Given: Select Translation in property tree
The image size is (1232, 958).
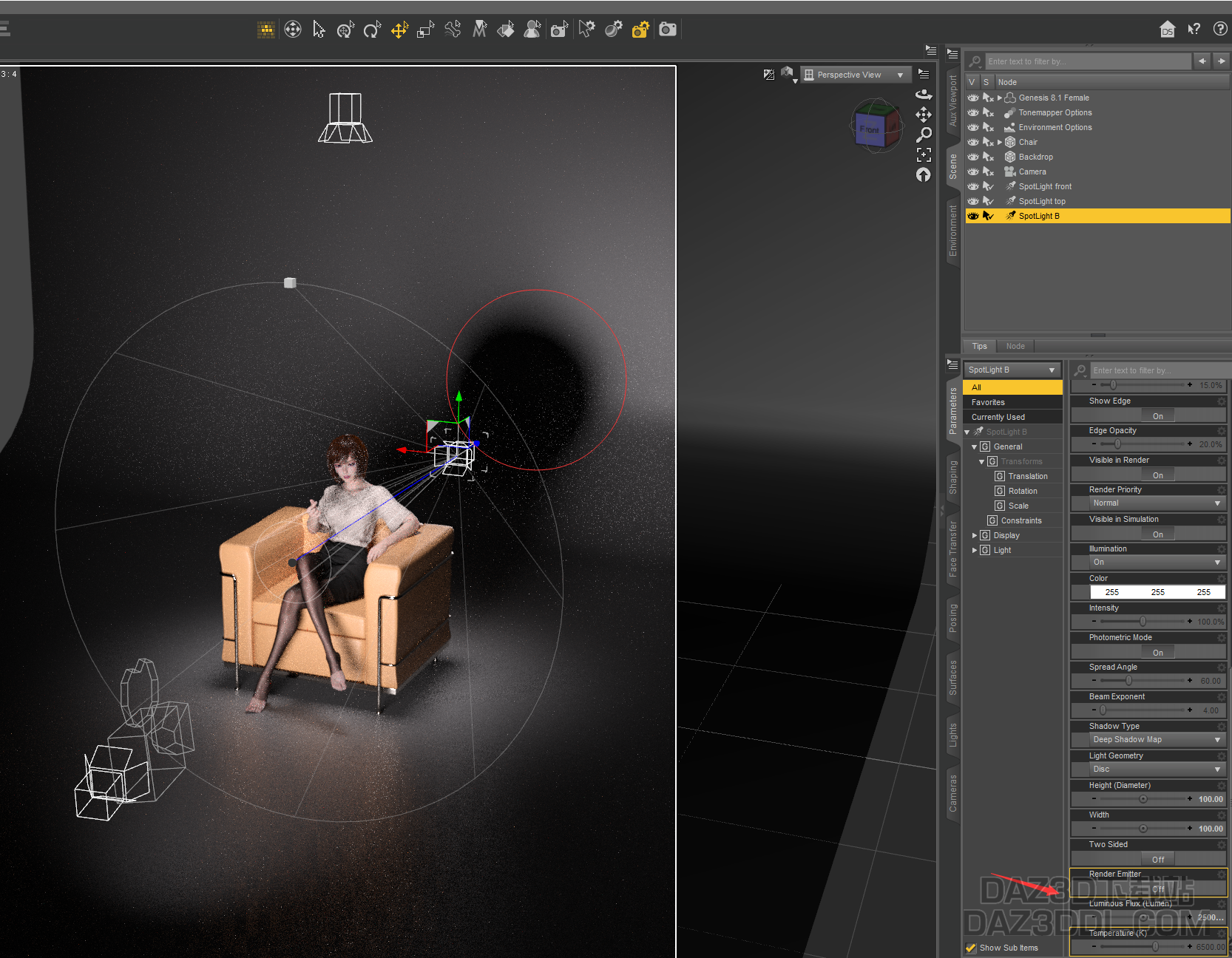Looking at the screenshot, I should (1028, 476).
